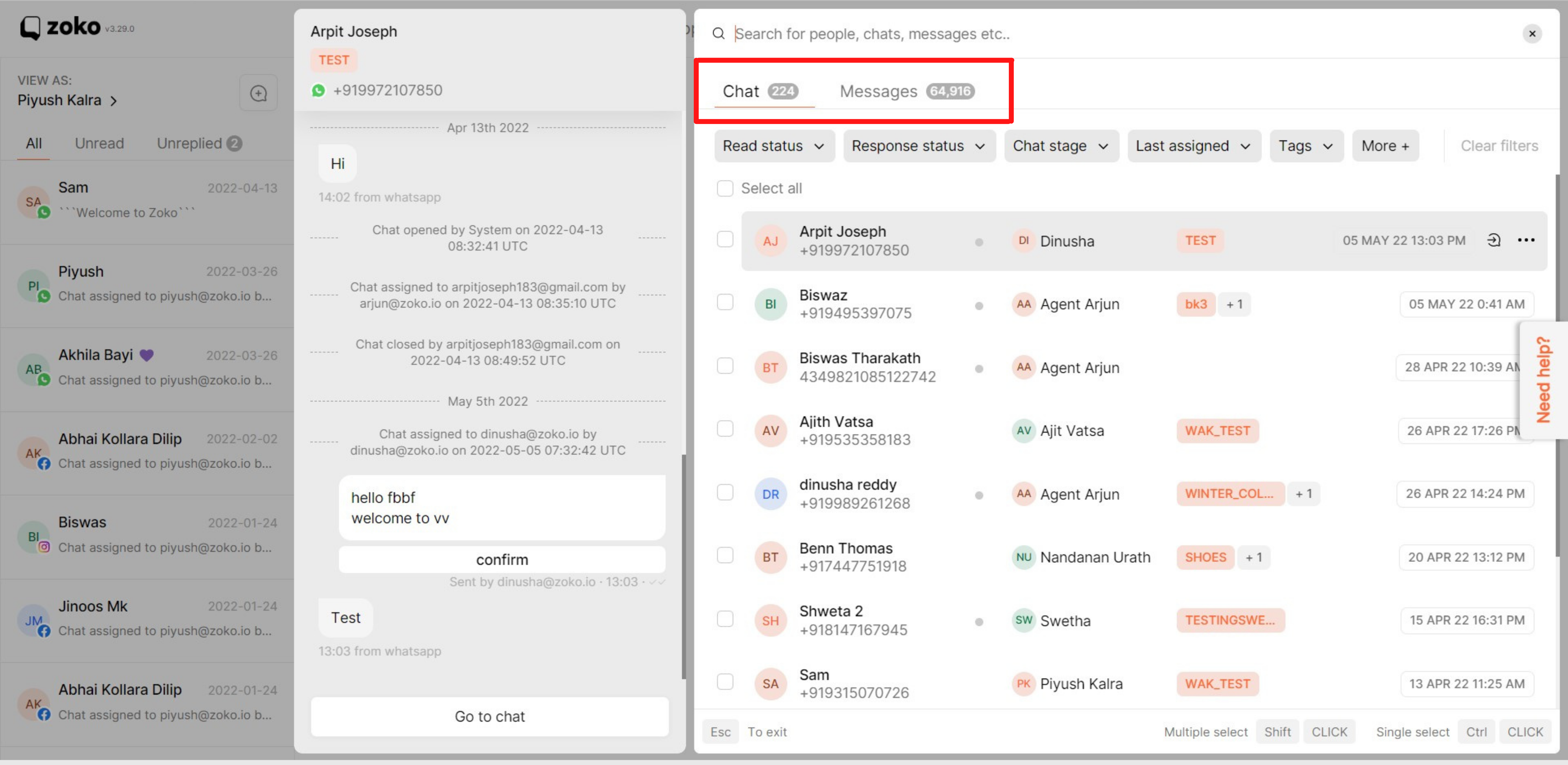The width and height of the screenshot is (1568, 765).
Task: Click DR avatar for dinusha reddy
Action: pyautogui.click(x=771, y=494)
